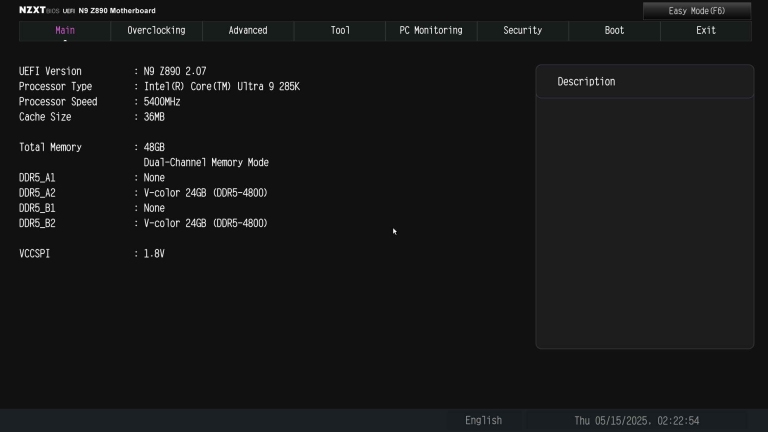This screenshot has width=768, height=432.
Task: Go to the PC Monitoring tab
Action: coord(431,30)
